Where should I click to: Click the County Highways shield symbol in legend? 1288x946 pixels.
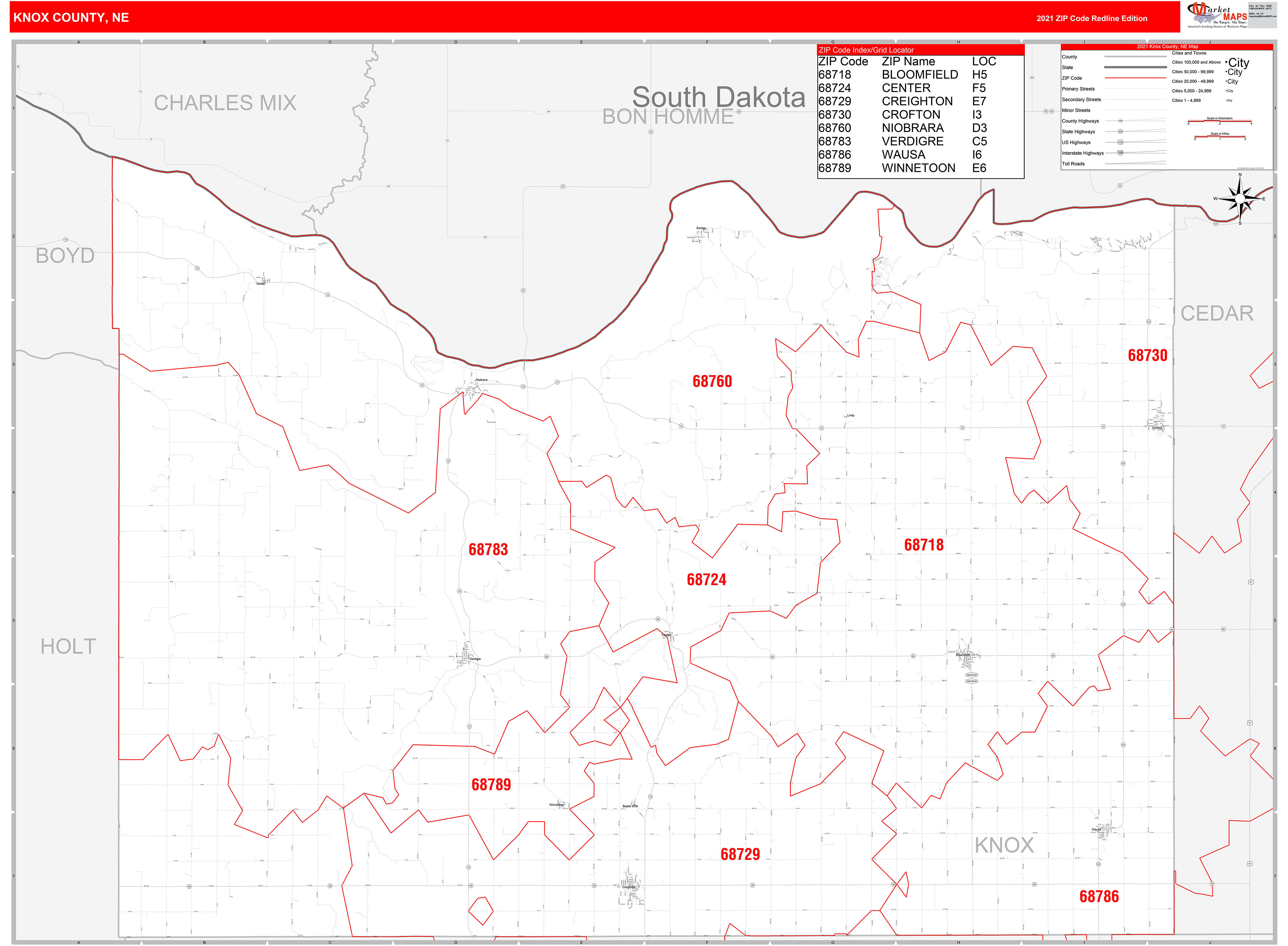[1120, 121]
